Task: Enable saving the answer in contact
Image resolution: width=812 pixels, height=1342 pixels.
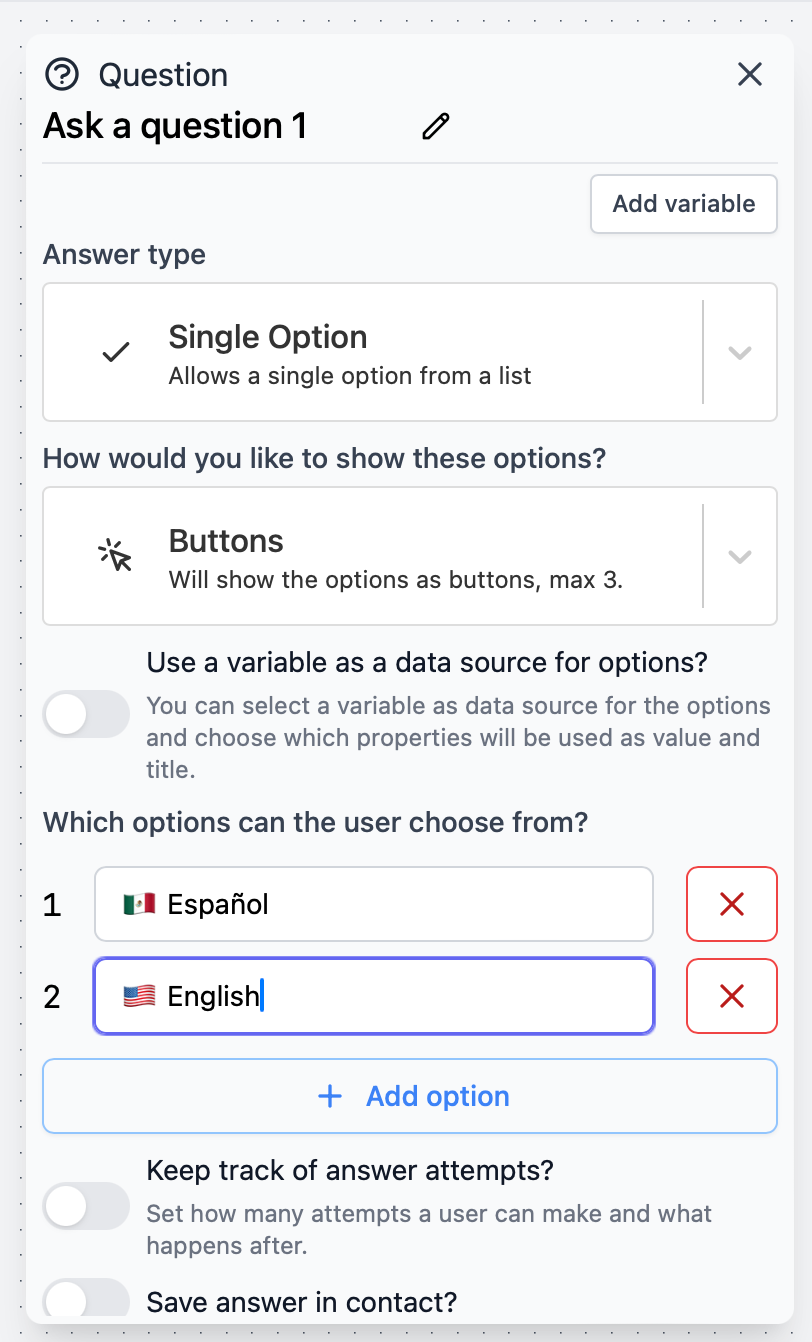Action: point(86,1298)
